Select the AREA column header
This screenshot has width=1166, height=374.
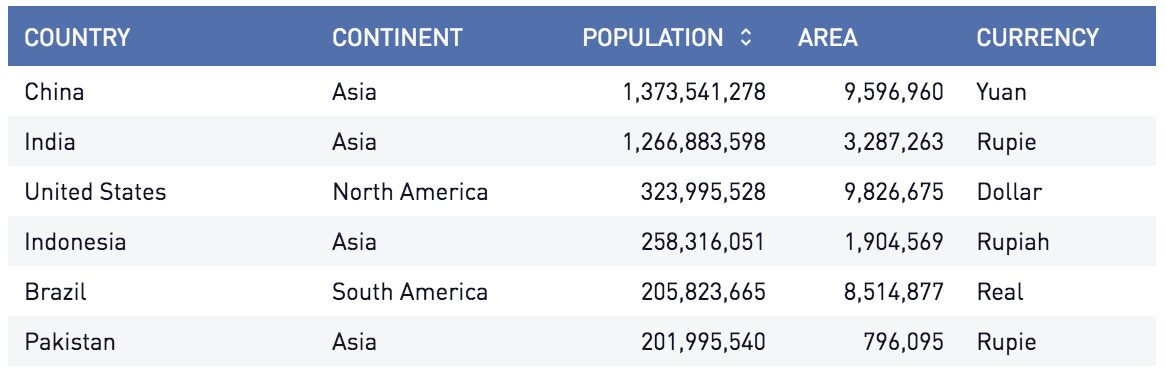(x=828, y=37)
